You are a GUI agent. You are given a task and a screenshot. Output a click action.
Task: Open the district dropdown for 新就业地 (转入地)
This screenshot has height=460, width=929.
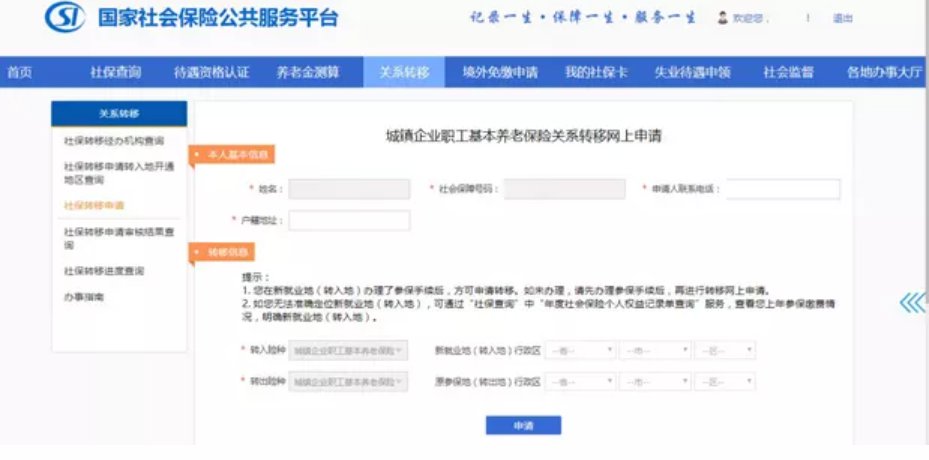[725, 350]
